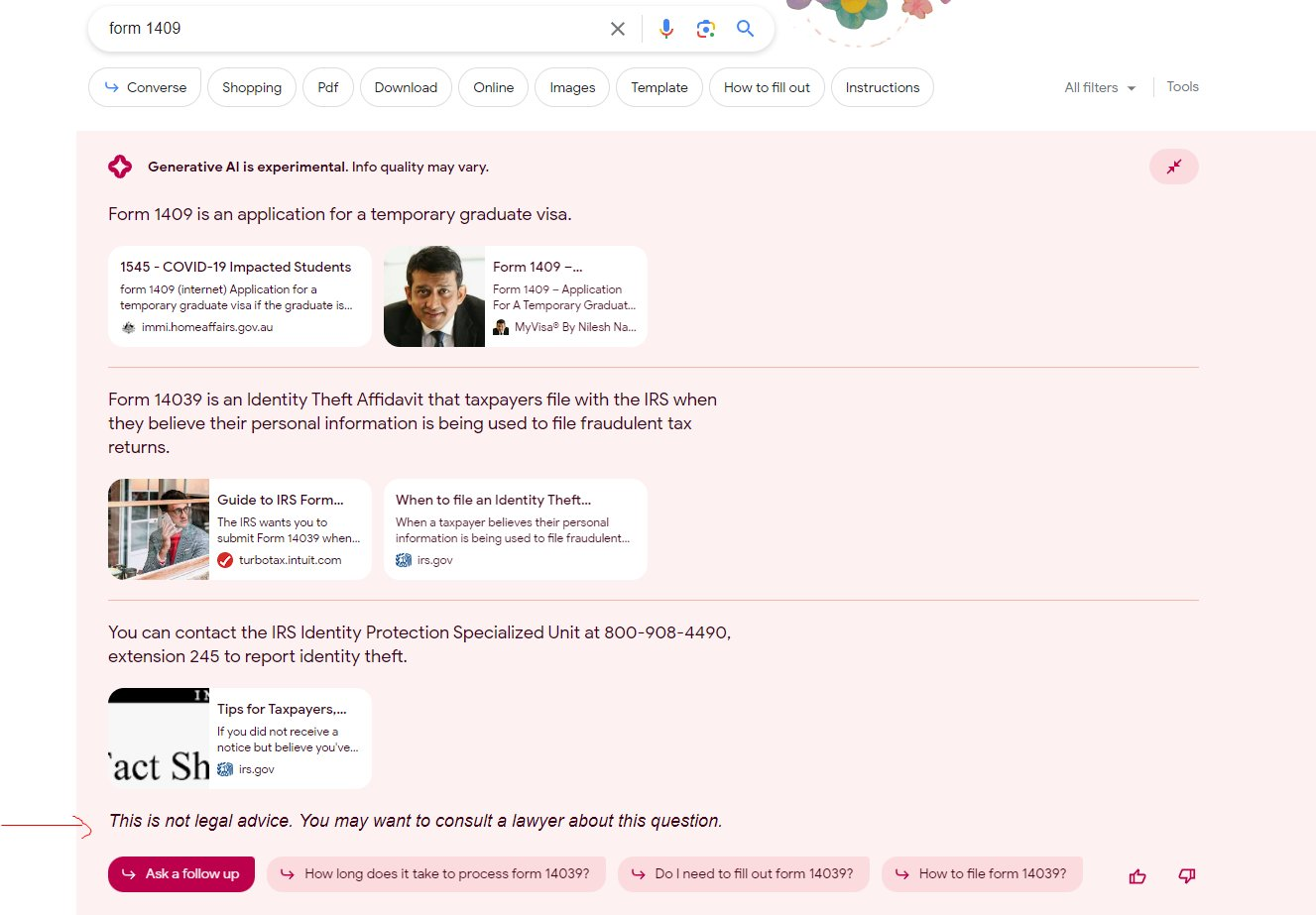The image size is (1316, 915).
Task: Give thumbs down to AI answer
Action: pos(1186,875)
